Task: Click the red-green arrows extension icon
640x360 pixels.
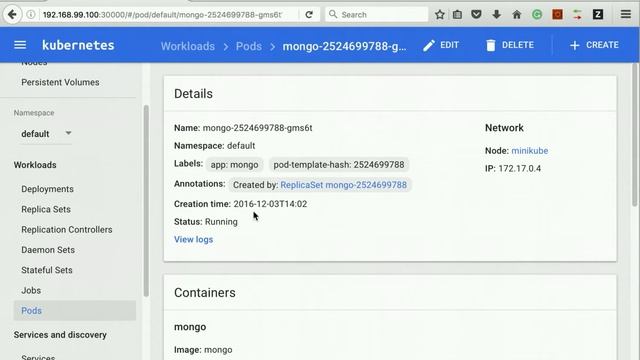Action: pos(578,15)
